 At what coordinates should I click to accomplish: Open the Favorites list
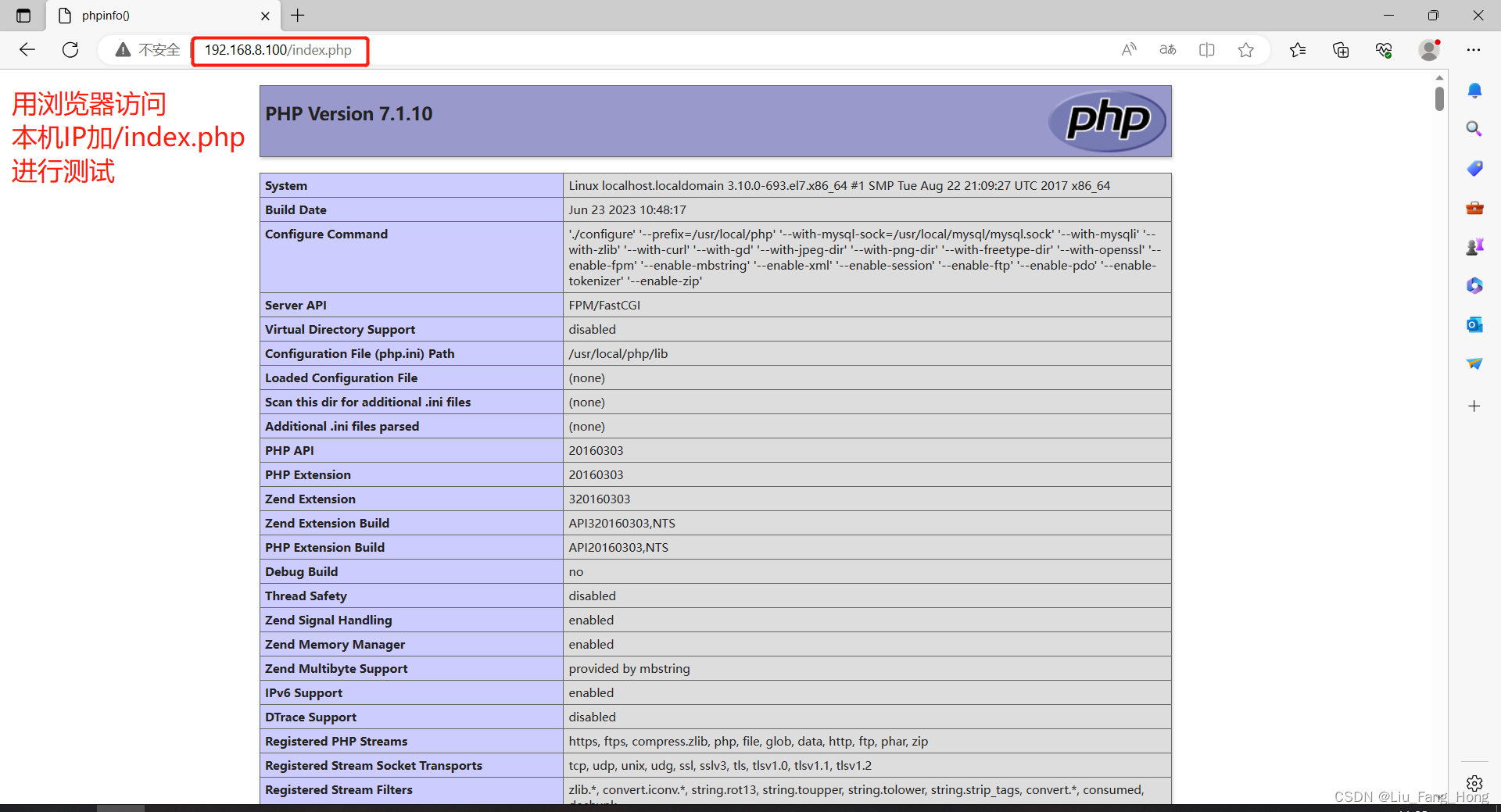1298,50
